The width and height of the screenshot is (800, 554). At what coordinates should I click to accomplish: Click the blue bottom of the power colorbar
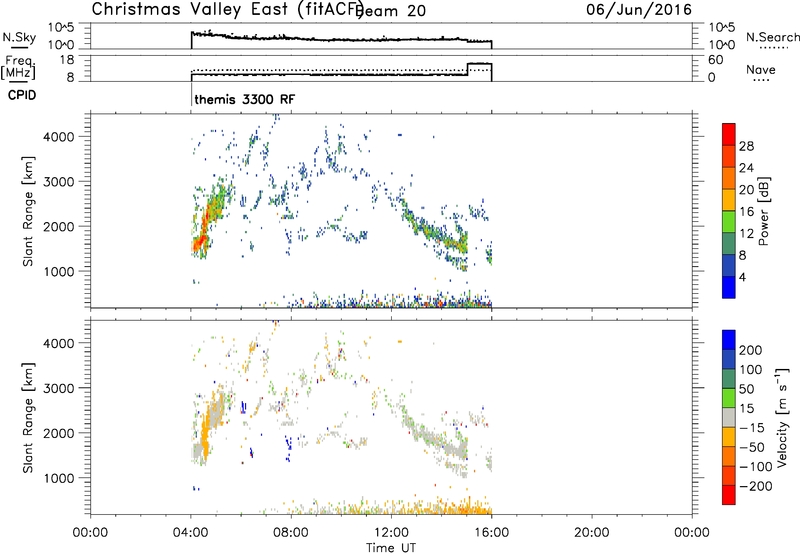click(x=729, y=287)
